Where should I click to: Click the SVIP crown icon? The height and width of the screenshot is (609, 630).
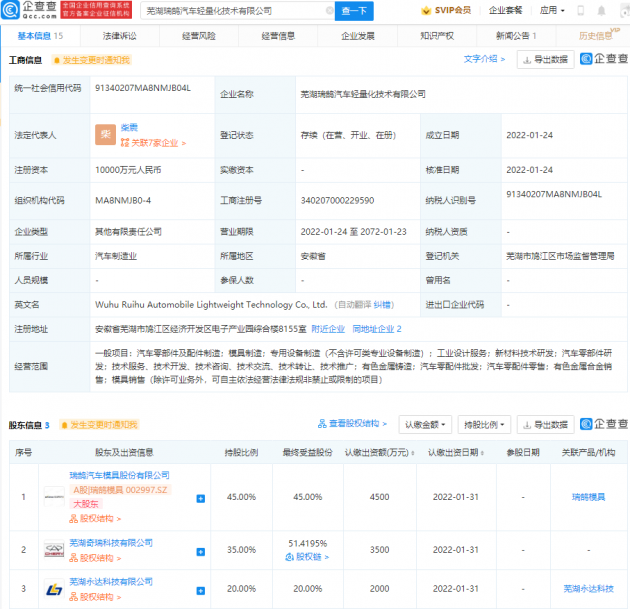(426, 11)
